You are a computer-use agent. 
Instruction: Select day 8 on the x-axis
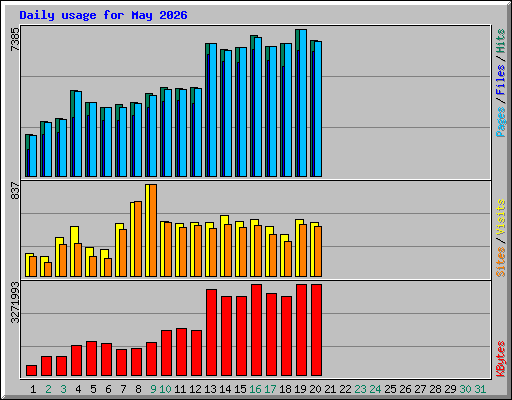(x=138, y=389)
